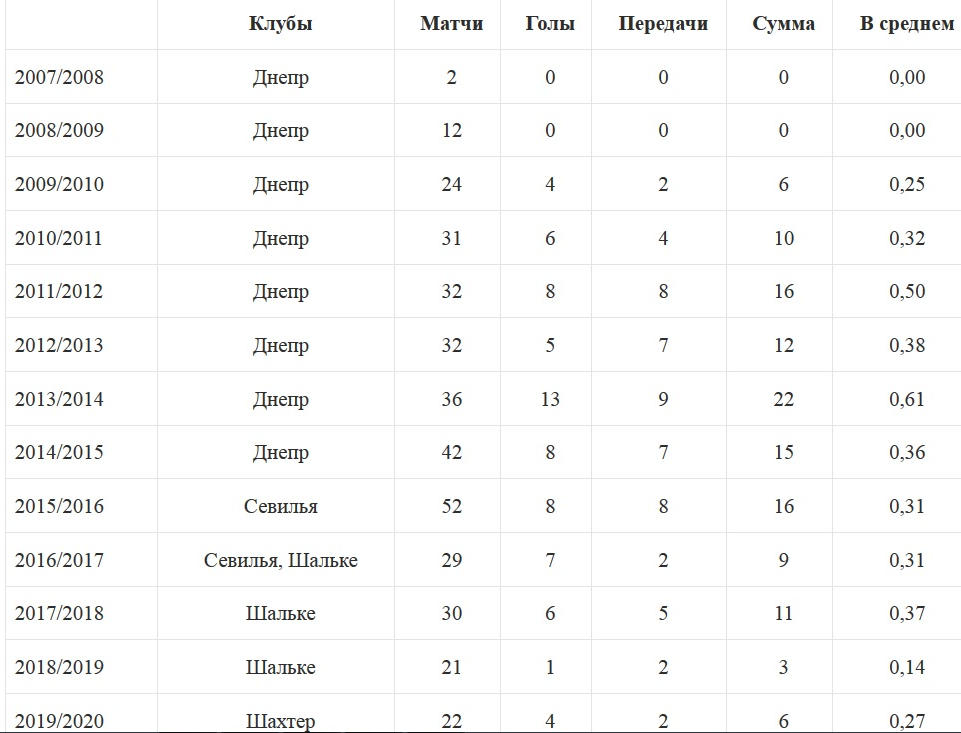Select the "Сумма" column header
Image resolution: width=961 pixels, height=733 pixels.
(783, 24)
